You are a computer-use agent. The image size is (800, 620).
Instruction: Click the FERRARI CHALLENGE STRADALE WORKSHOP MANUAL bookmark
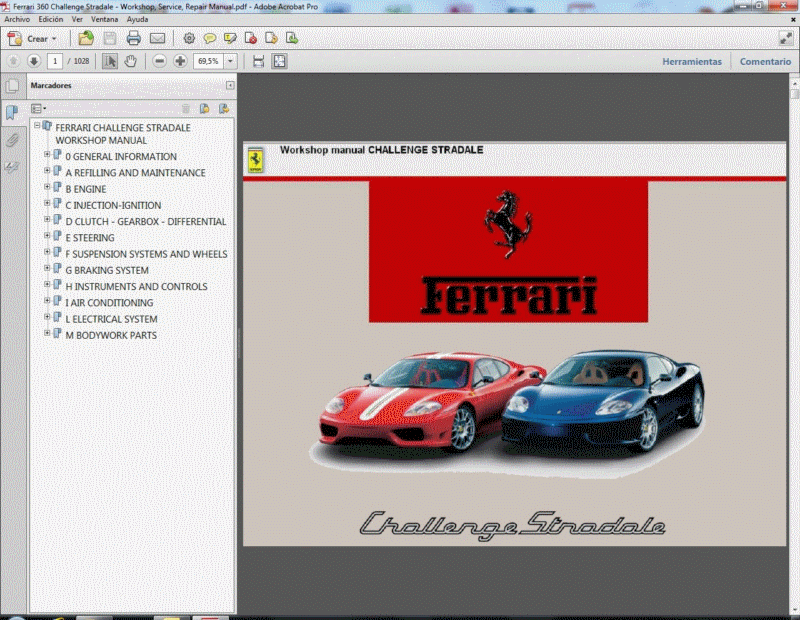click(x=122, y=134)
